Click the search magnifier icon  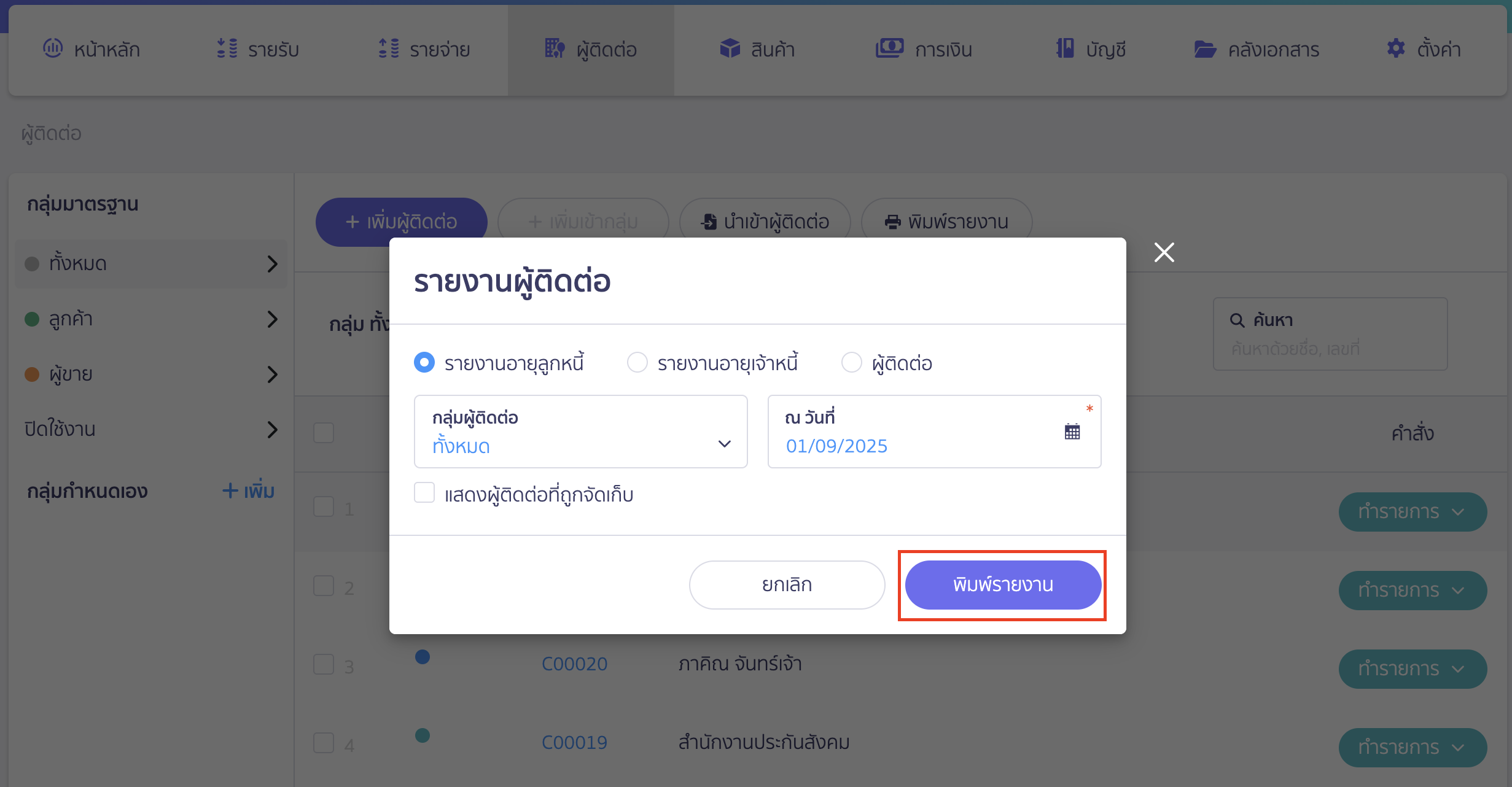click(x=1237, y=320)
